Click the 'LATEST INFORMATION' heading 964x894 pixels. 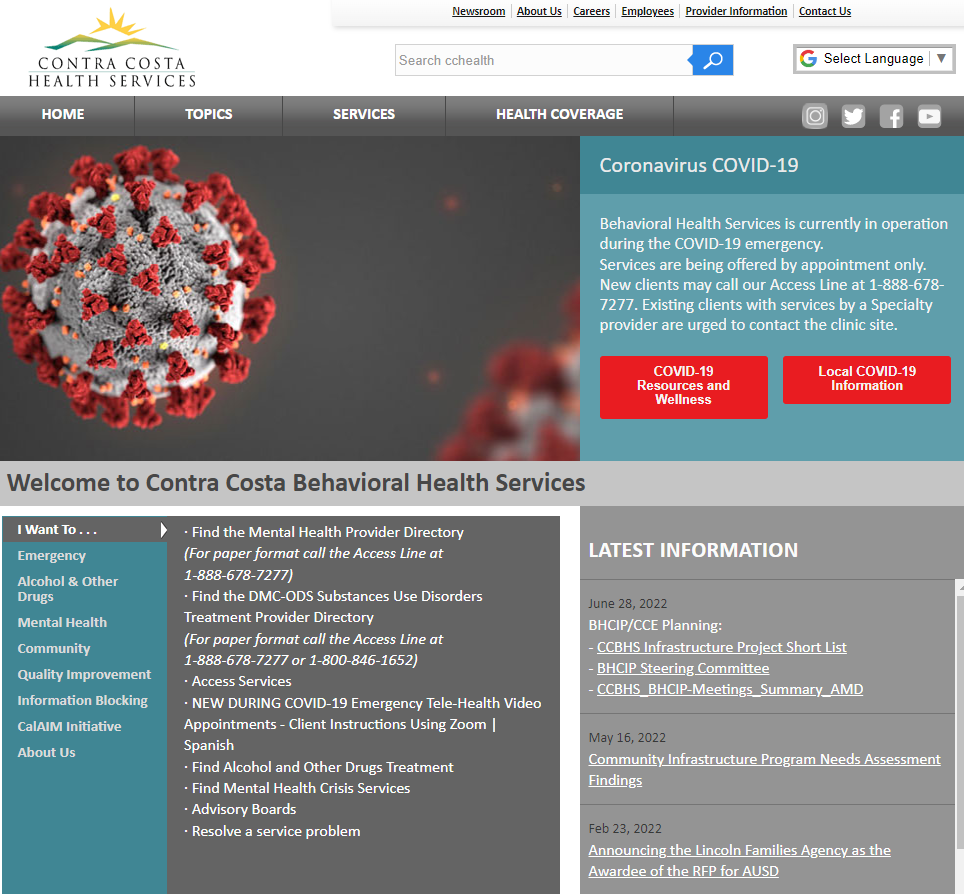coord(693,550)
